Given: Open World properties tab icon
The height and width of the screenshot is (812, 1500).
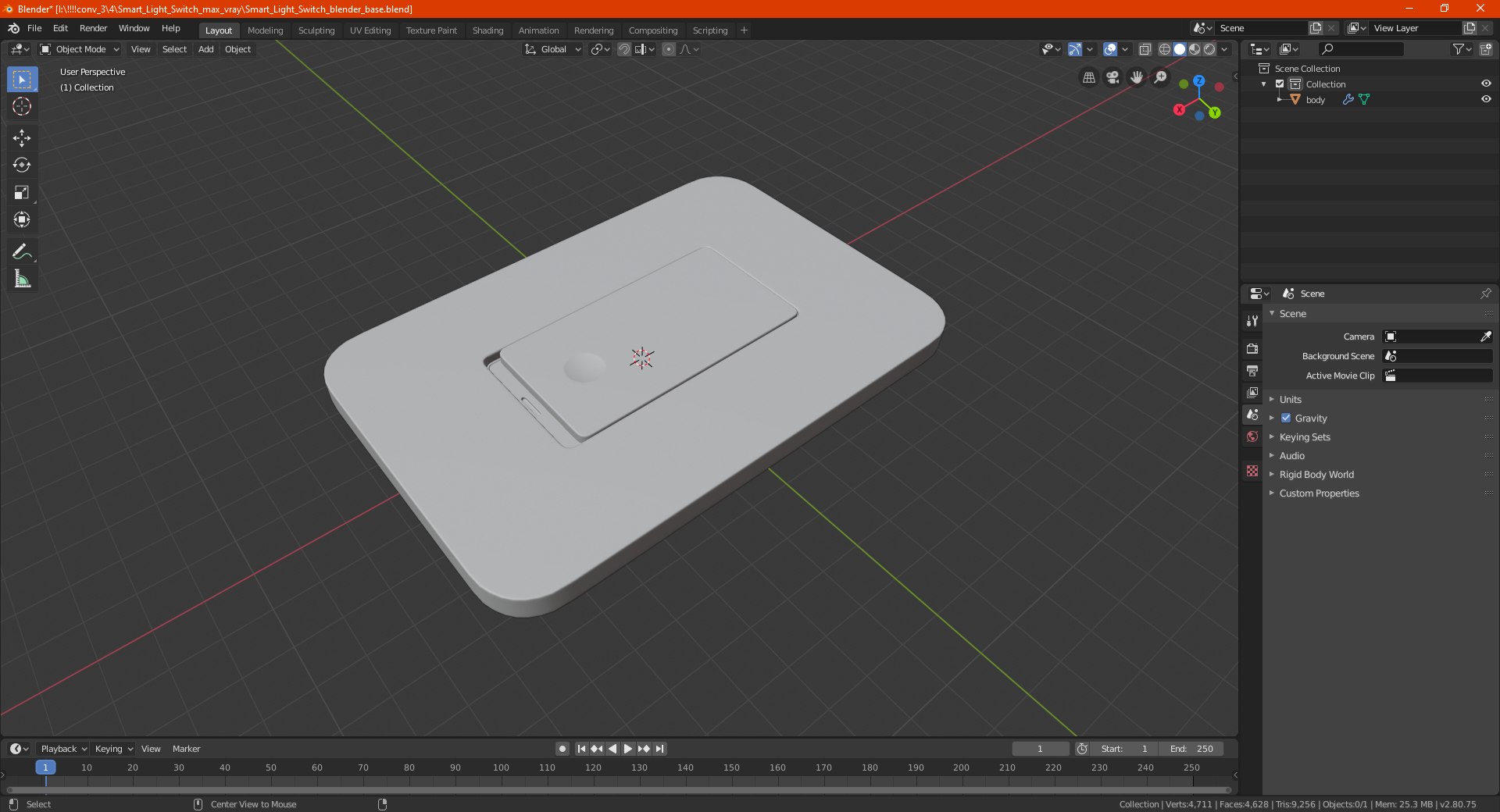Looking at the screenshot, I should point(1252,436).
